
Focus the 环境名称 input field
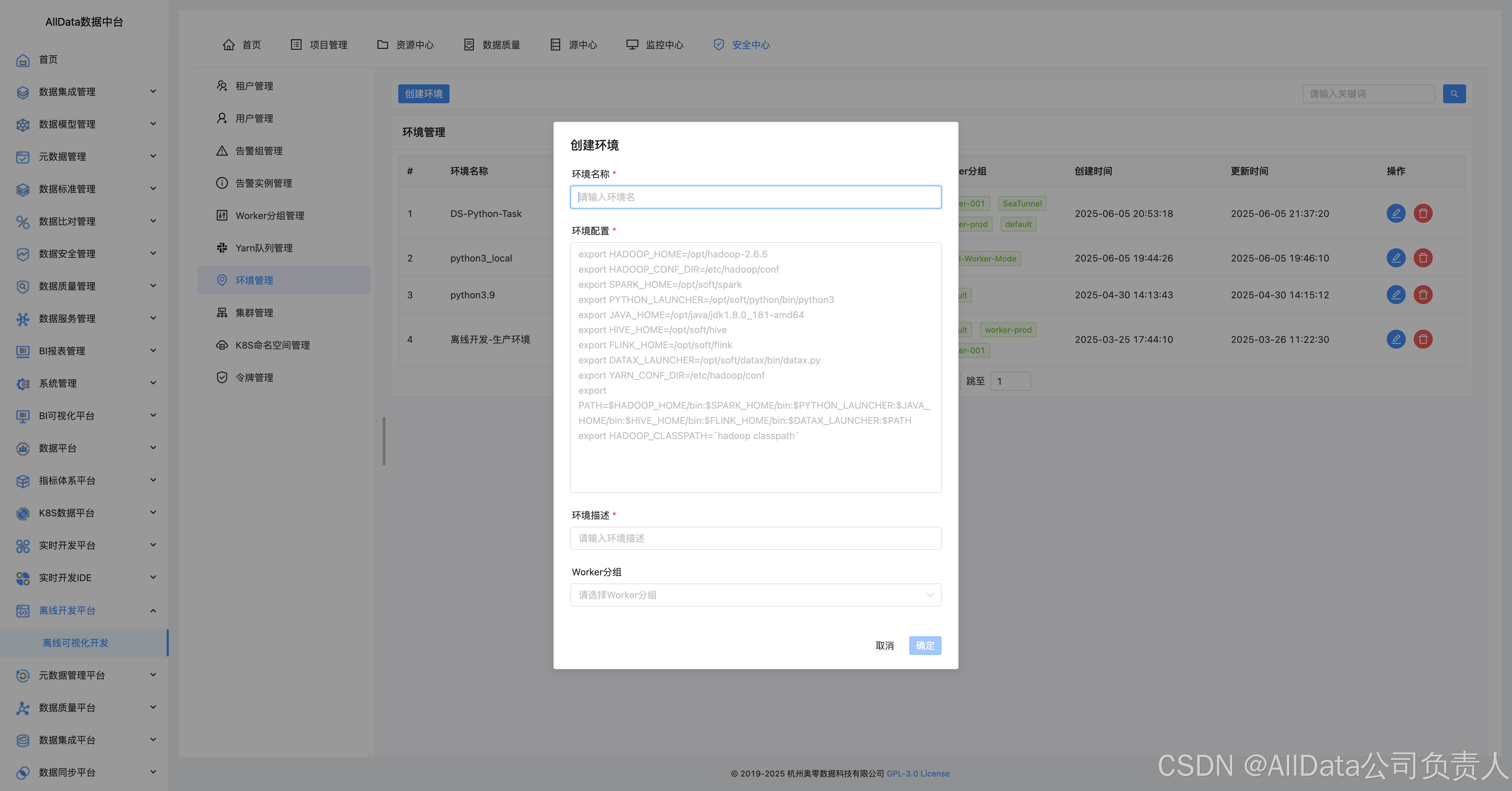point(755,197)
